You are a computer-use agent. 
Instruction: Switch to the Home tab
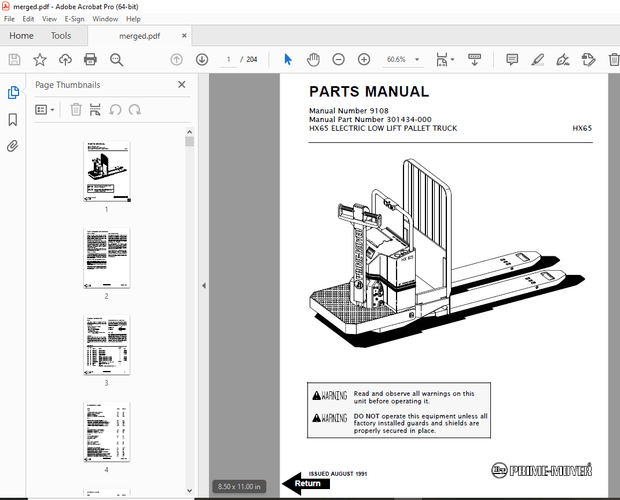tap(21, 36)
